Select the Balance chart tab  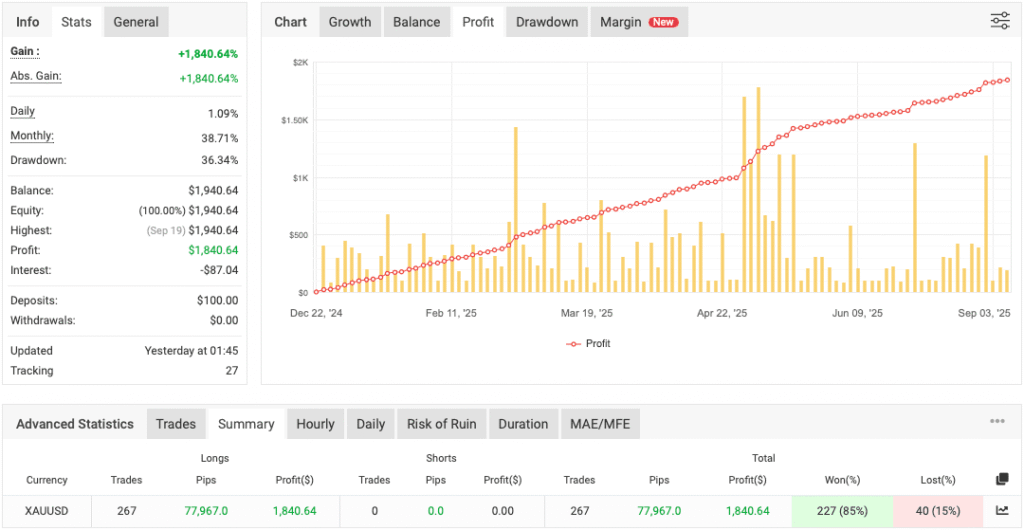(416, 22)
